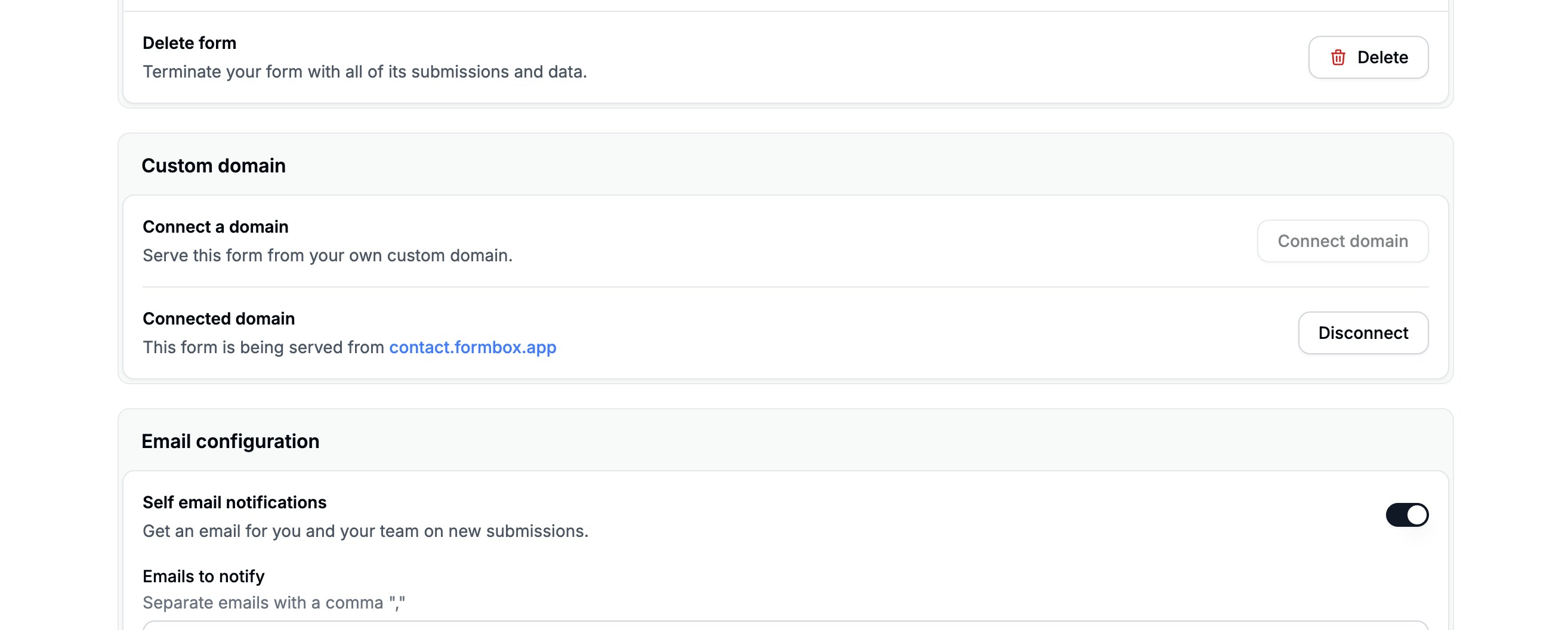Click 'Serve this form from your own' text
This screenshot has height=630, width=1568.
[x=328, y=256]
